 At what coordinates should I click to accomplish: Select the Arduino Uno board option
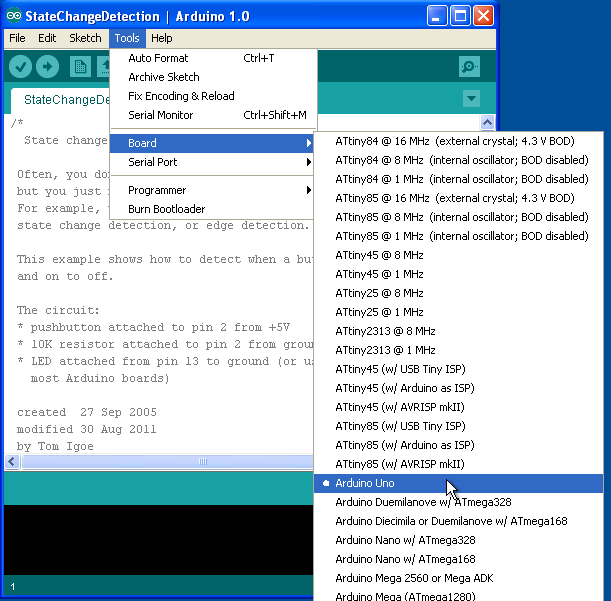tap(365, 484)
